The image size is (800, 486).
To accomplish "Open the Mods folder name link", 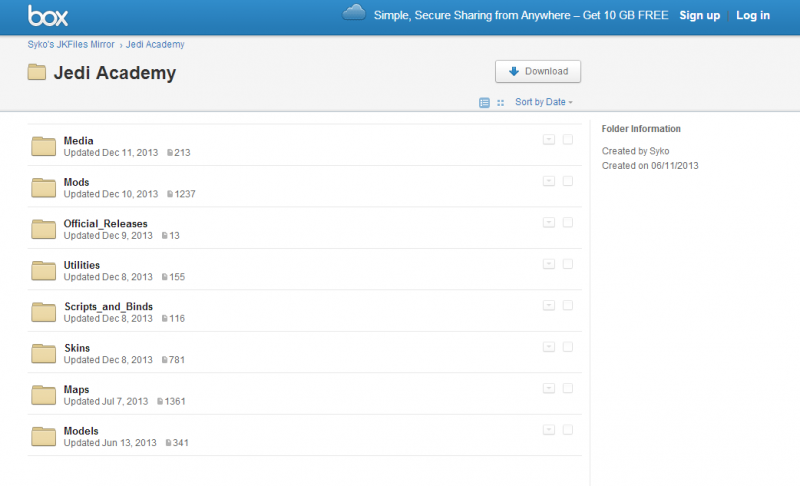I will coord(77,182).
